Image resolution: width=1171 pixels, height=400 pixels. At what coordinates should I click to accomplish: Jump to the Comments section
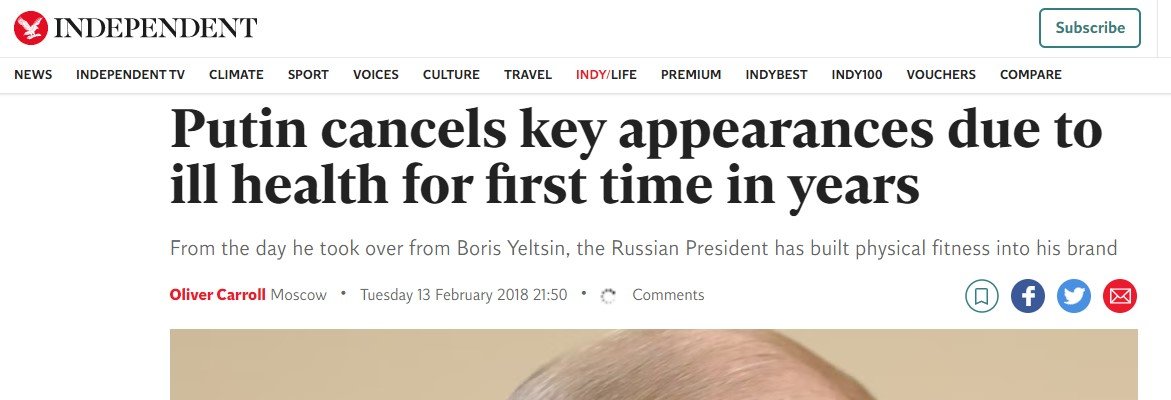coord(668,295)
